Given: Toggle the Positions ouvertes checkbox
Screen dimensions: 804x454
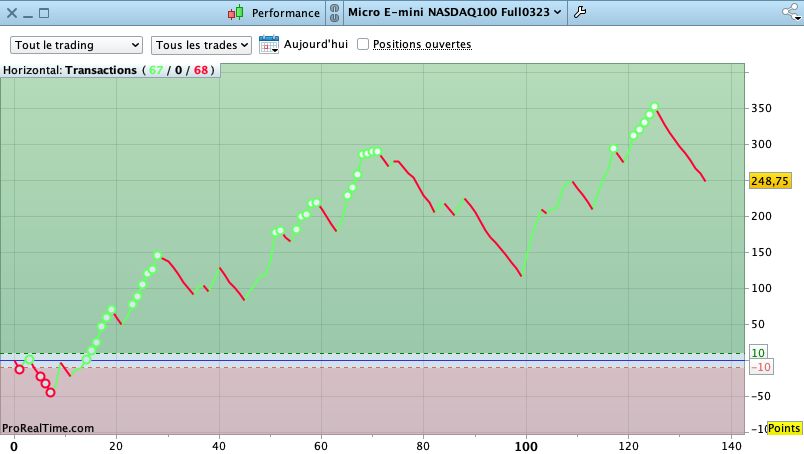Looking at the screenshot, I should pos(363,44).
